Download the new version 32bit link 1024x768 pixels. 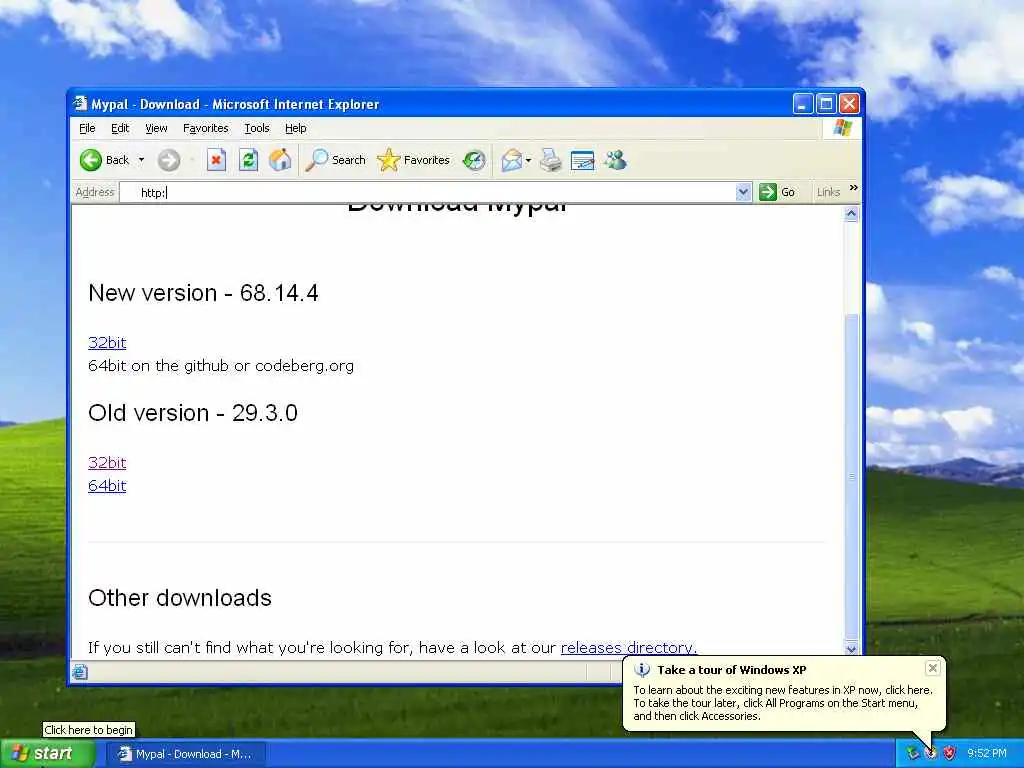pos(107,342)
